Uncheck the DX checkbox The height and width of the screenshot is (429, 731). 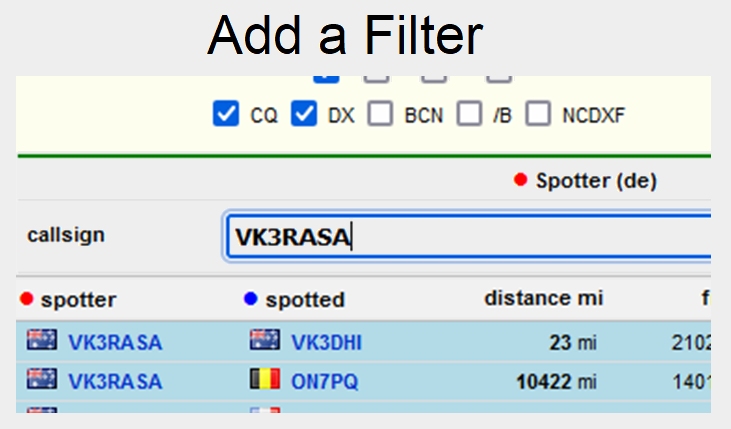click(x=304, y=114)
